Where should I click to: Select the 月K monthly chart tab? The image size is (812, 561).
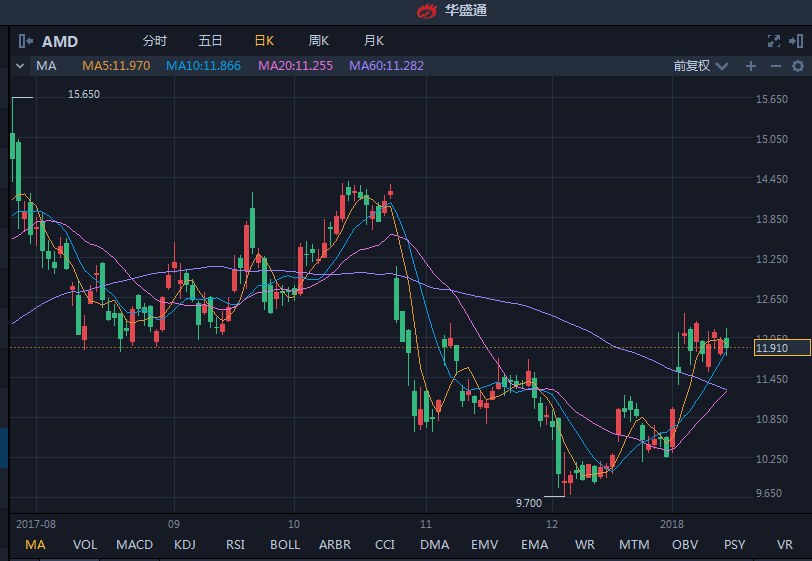click(374, 41)
